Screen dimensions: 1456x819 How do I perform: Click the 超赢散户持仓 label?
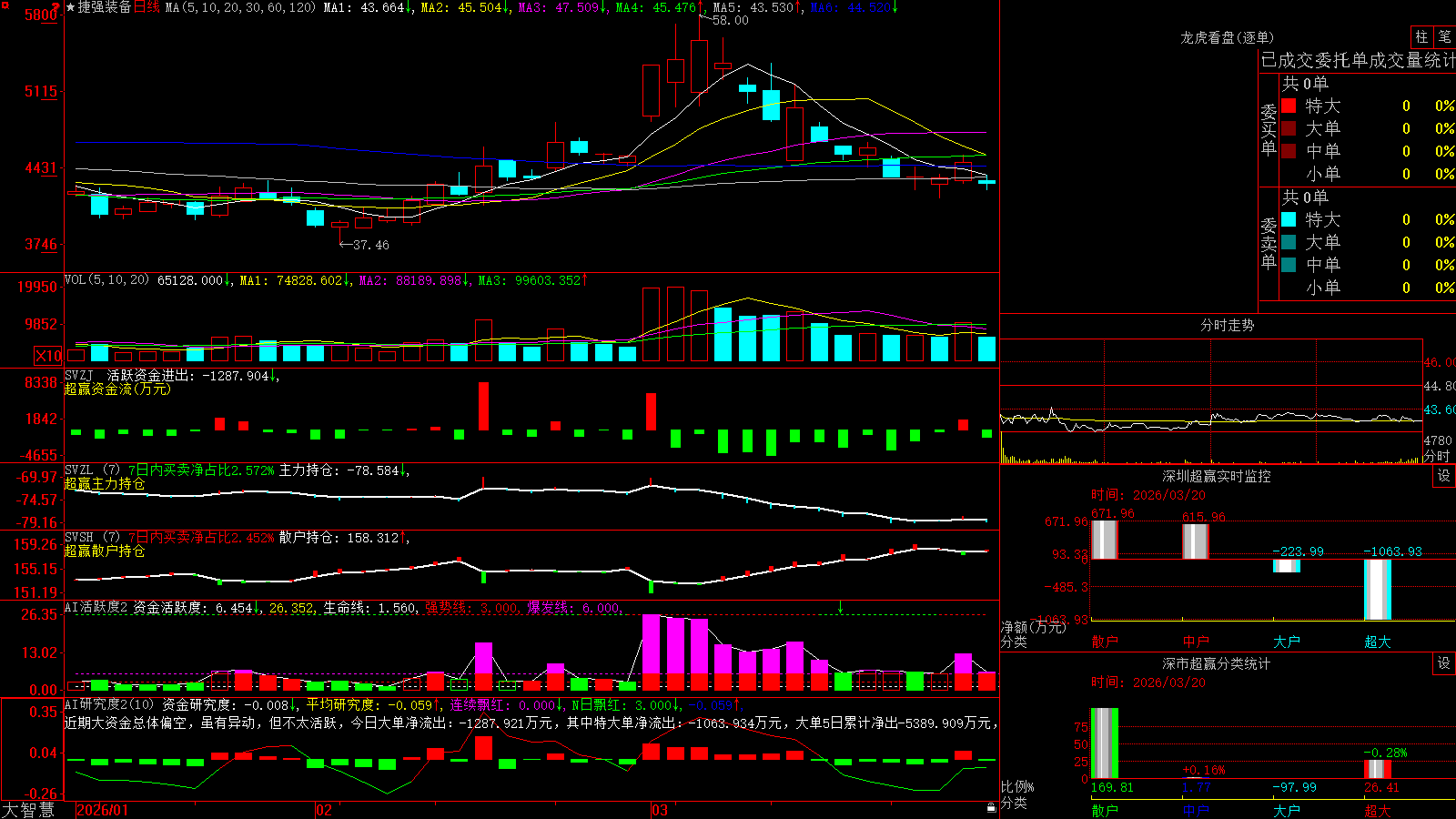pyautogui.click(x=105, y=551)
